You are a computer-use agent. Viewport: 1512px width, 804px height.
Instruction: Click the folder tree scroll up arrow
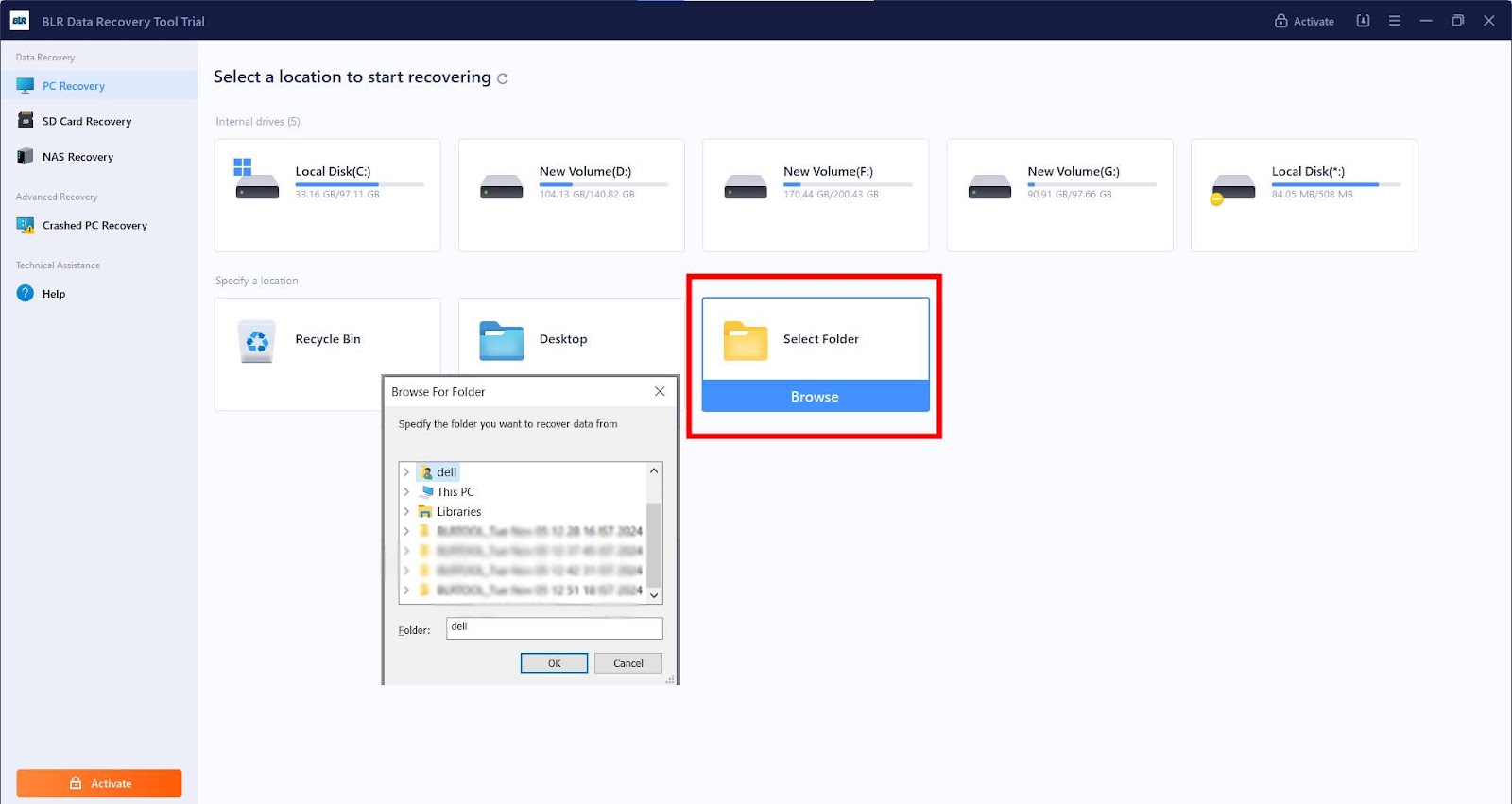[x=654, y=470]
